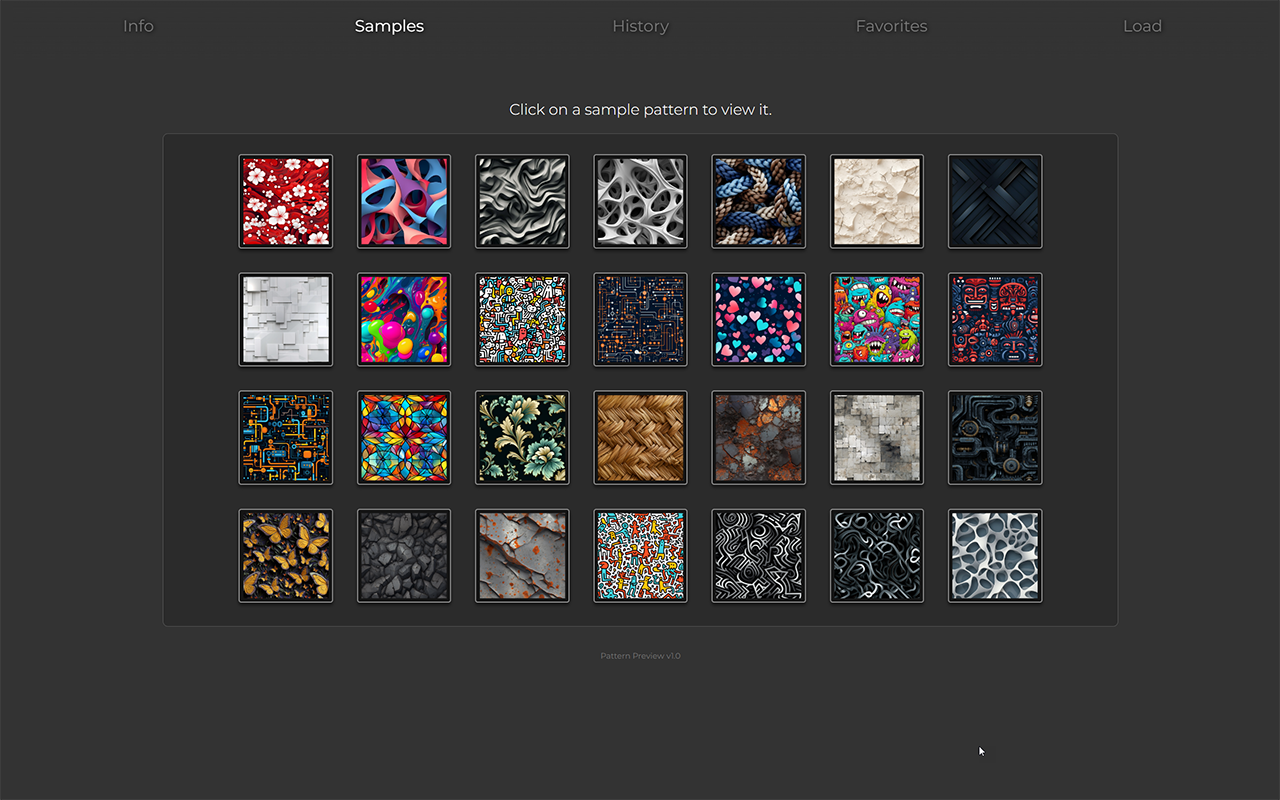Open the braided rope pattern sample
Image resolution: width=1280 pixels, height=800 pixels.
click(758, 201)
